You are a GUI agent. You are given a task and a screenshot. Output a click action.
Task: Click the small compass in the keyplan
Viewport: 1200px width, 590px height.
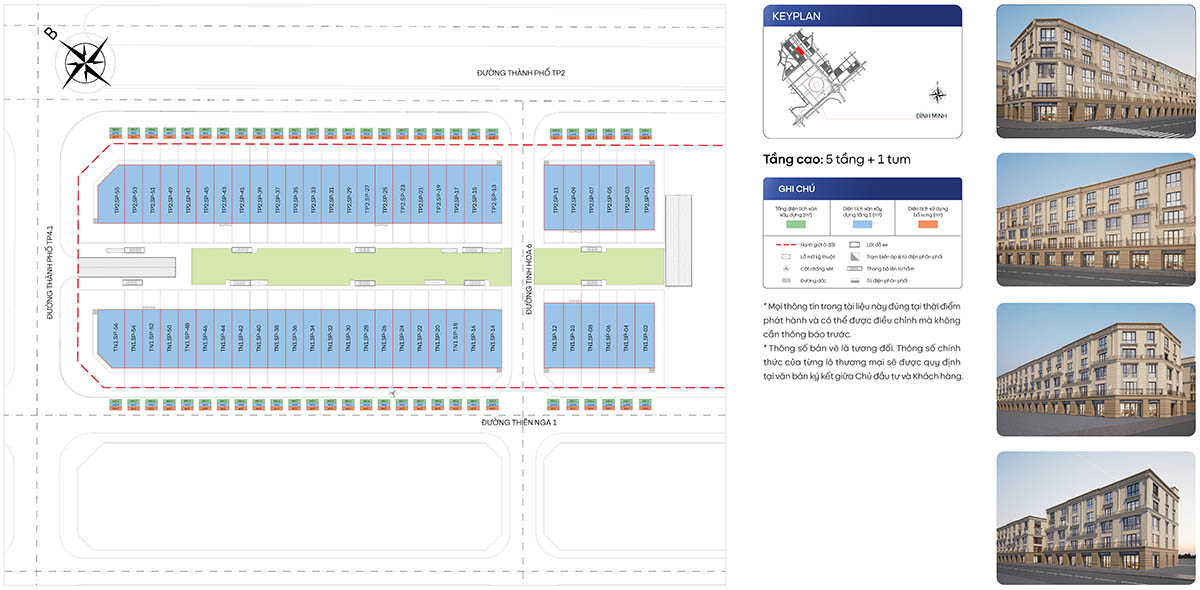pos(938,96)
